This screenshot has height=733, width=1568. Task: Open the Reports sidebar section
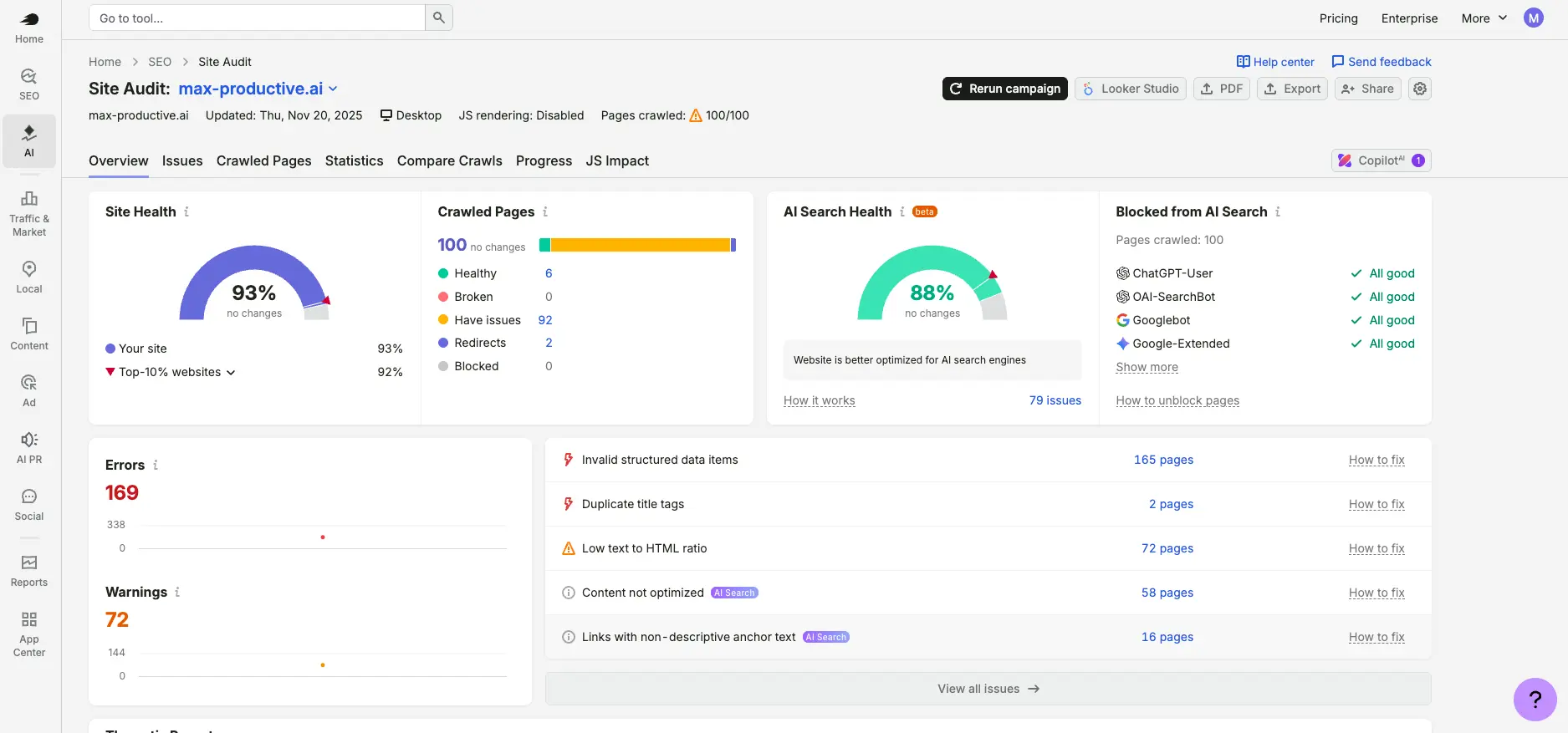(29, 571)
